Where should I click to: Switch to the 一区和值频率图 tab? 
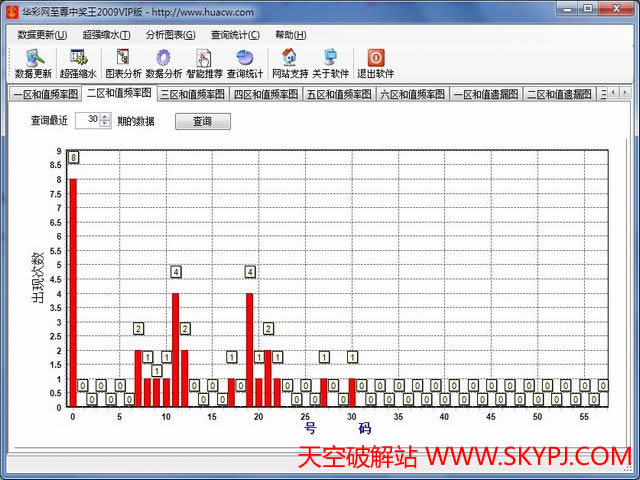pyautogui.click(x=45, y=95)
